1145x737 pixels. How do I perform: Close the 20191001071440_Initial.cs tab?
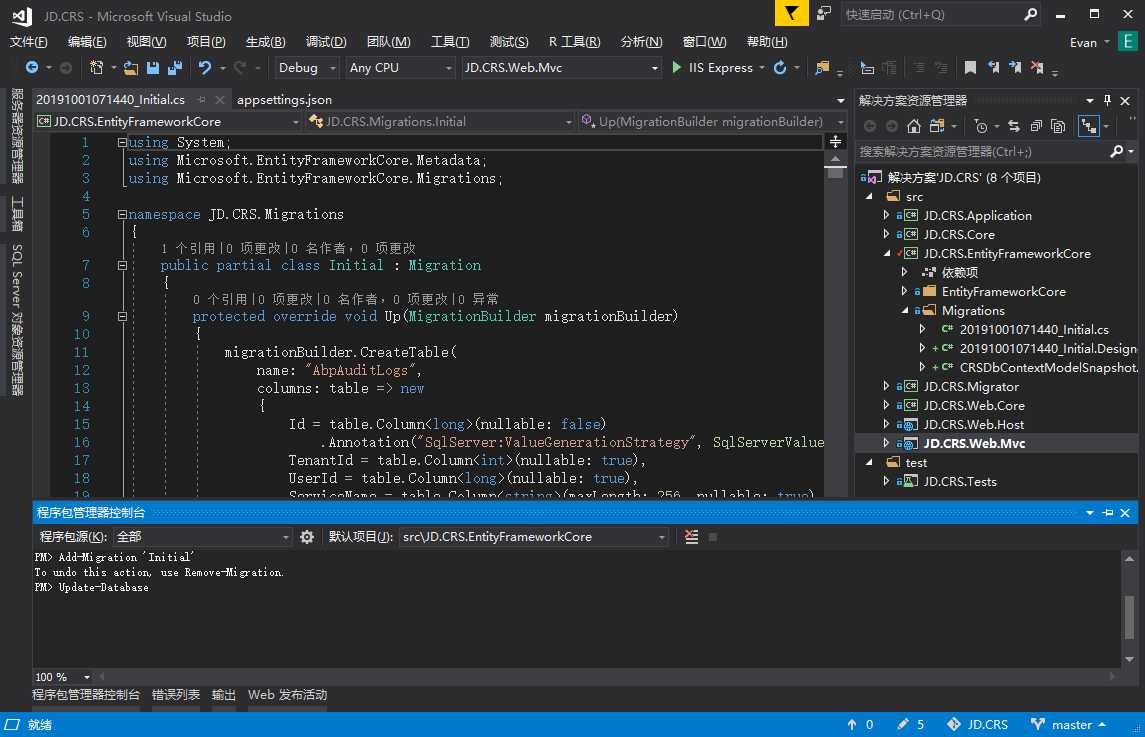(220, 99)
